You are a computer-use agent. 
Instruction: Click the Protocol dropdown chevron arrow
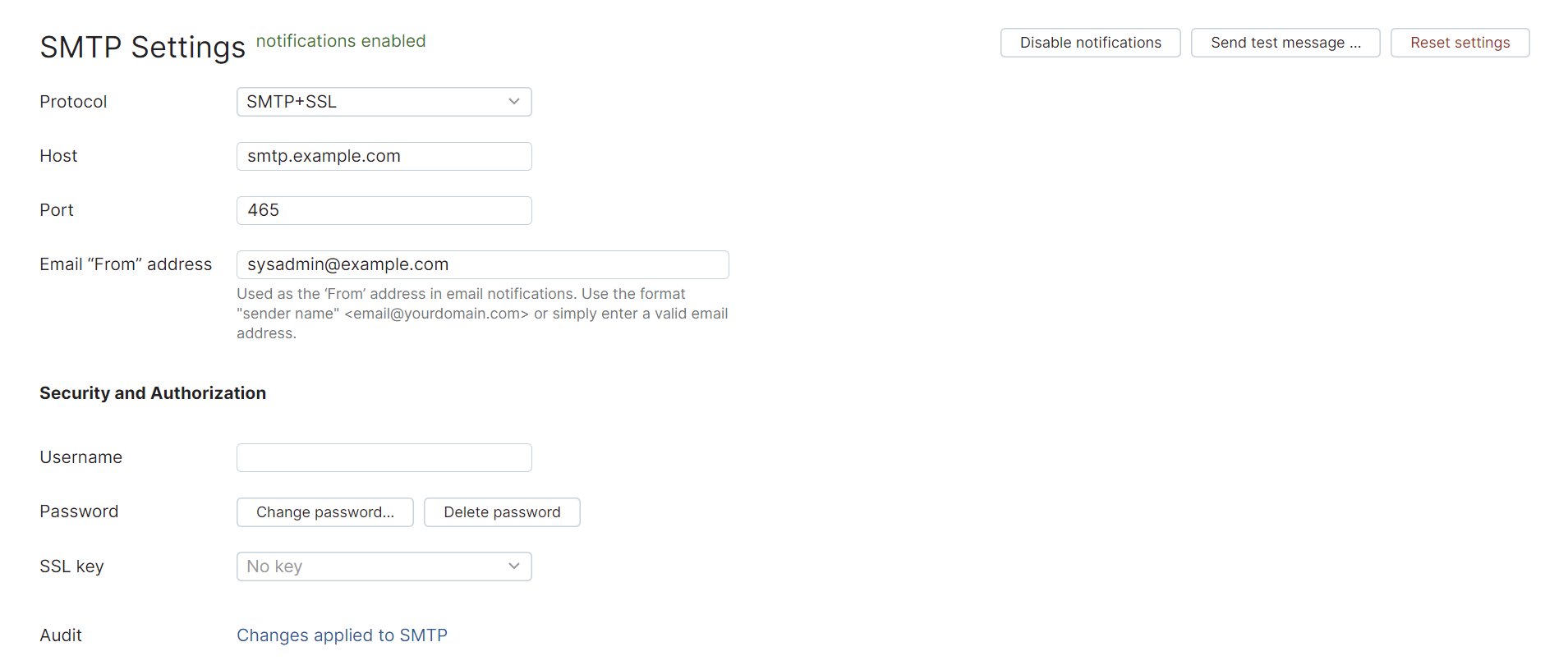(514, 101)
